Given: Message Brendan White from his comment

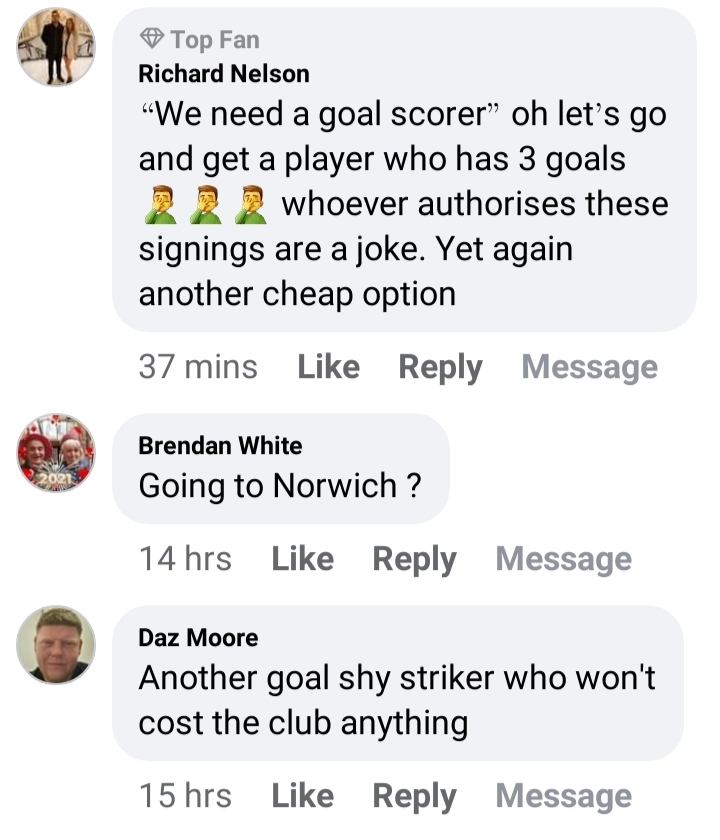Looking at the screenshot, I should pyautogui.click(x=564, y=560).
